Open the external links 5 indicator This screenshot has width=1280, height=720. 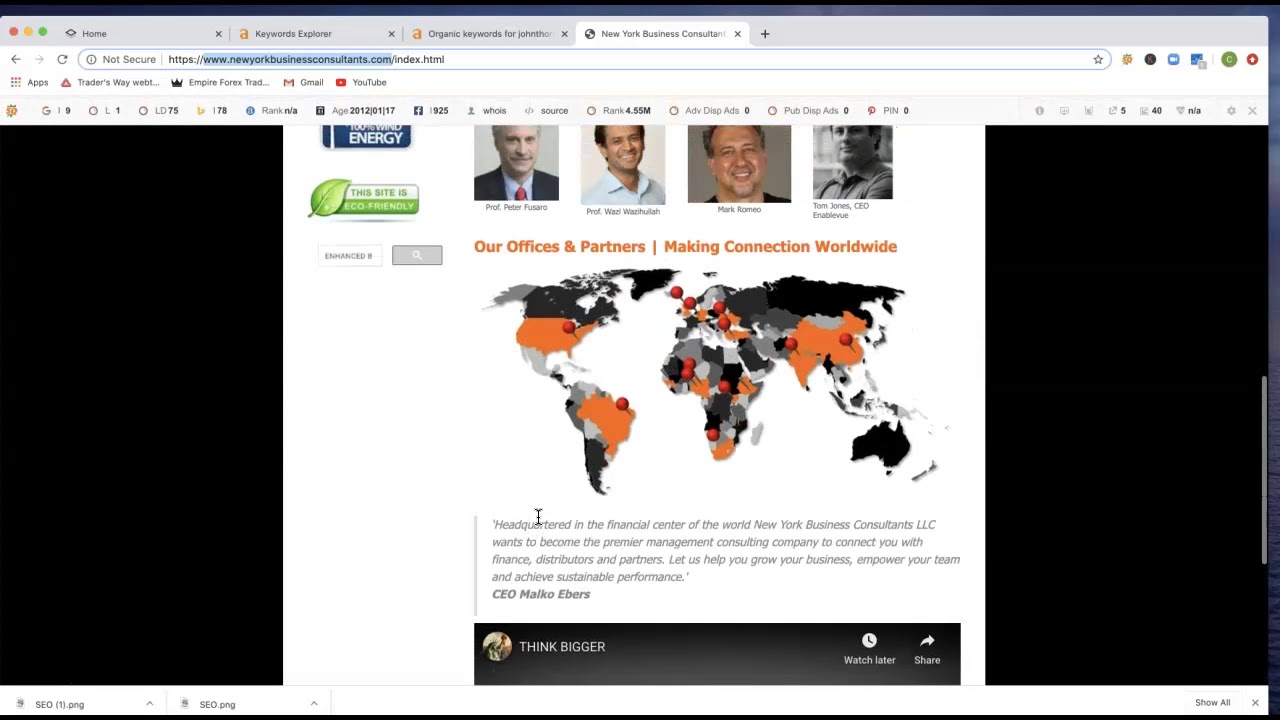coord(1117,111)
